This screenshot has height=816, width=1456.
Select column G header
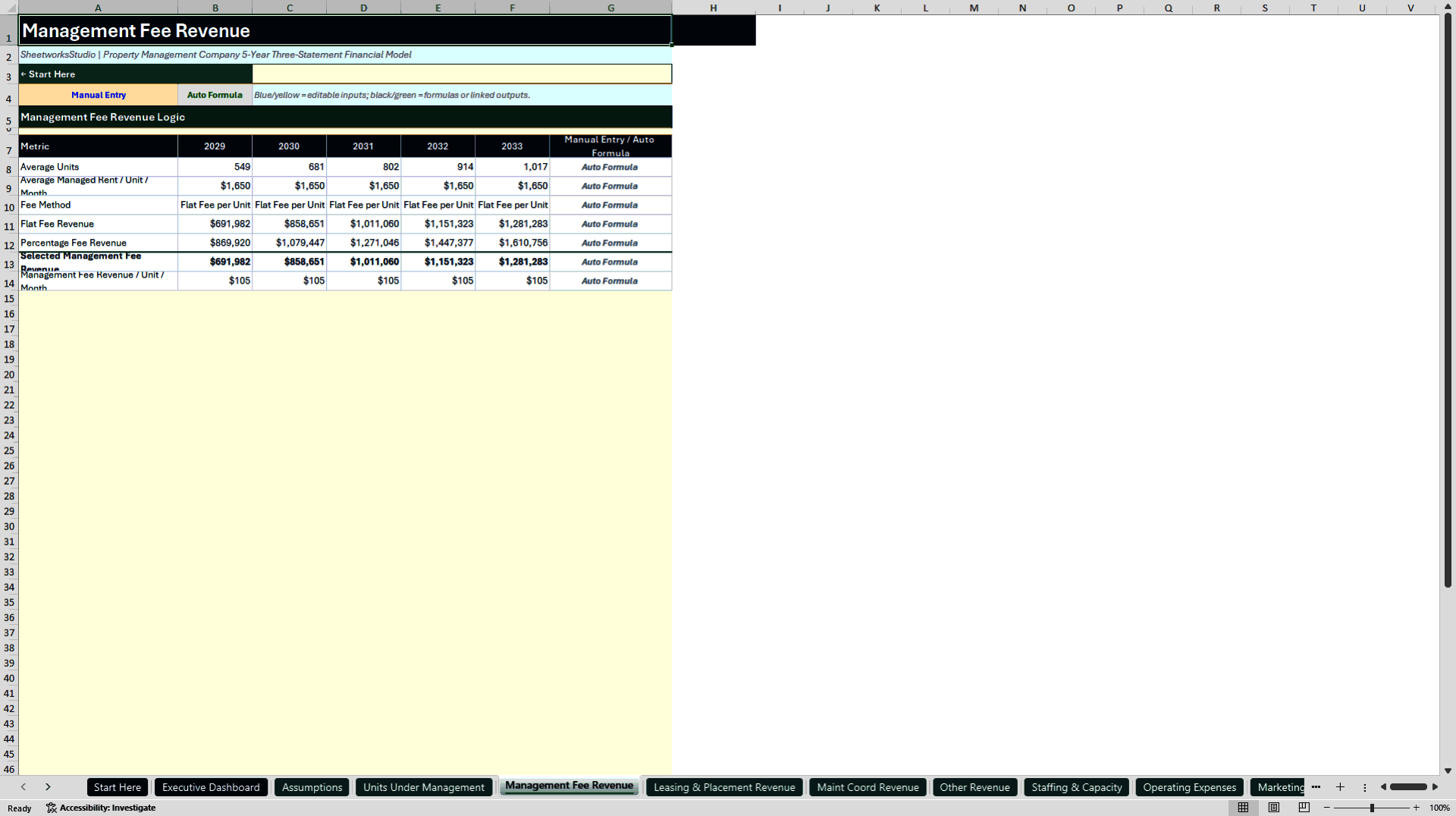[x=611, y=8]
